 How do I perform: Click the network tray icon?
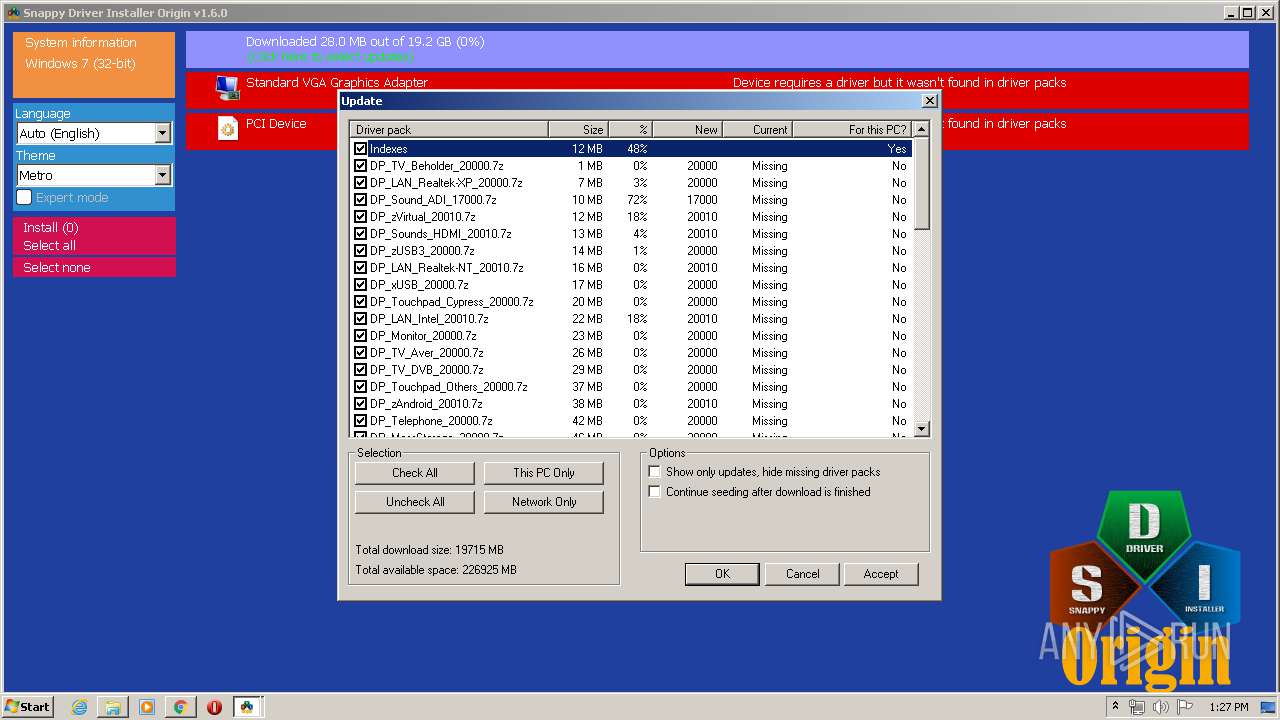click(1137, 707)
